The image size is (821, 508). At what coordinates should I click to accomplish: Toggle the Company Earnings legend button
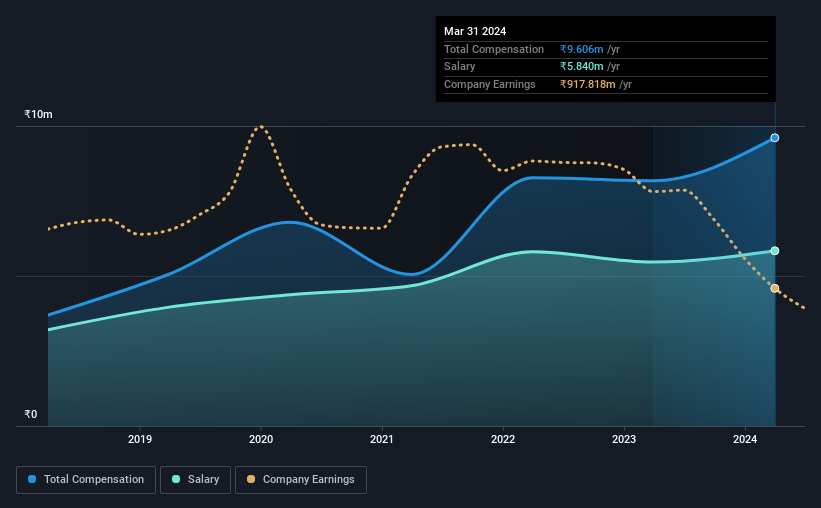point(301,480)
